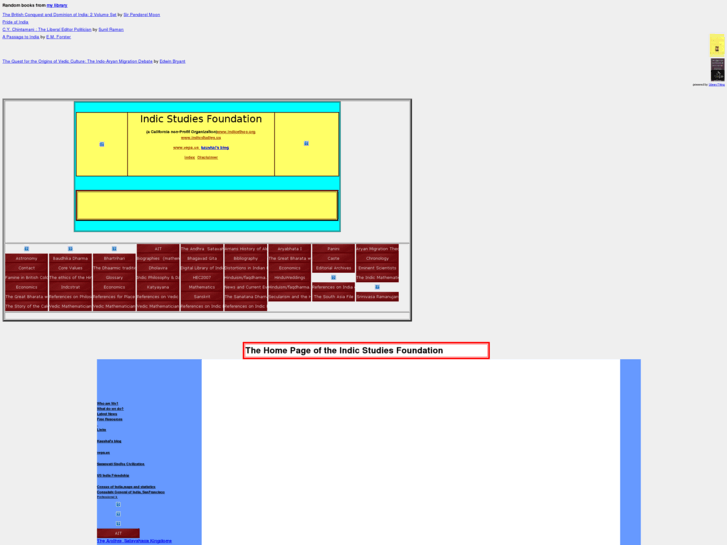The width and height of the screenshot is (727, 545).
Task: Open The Sanatana Dharma button
Action: click(245, 297)
